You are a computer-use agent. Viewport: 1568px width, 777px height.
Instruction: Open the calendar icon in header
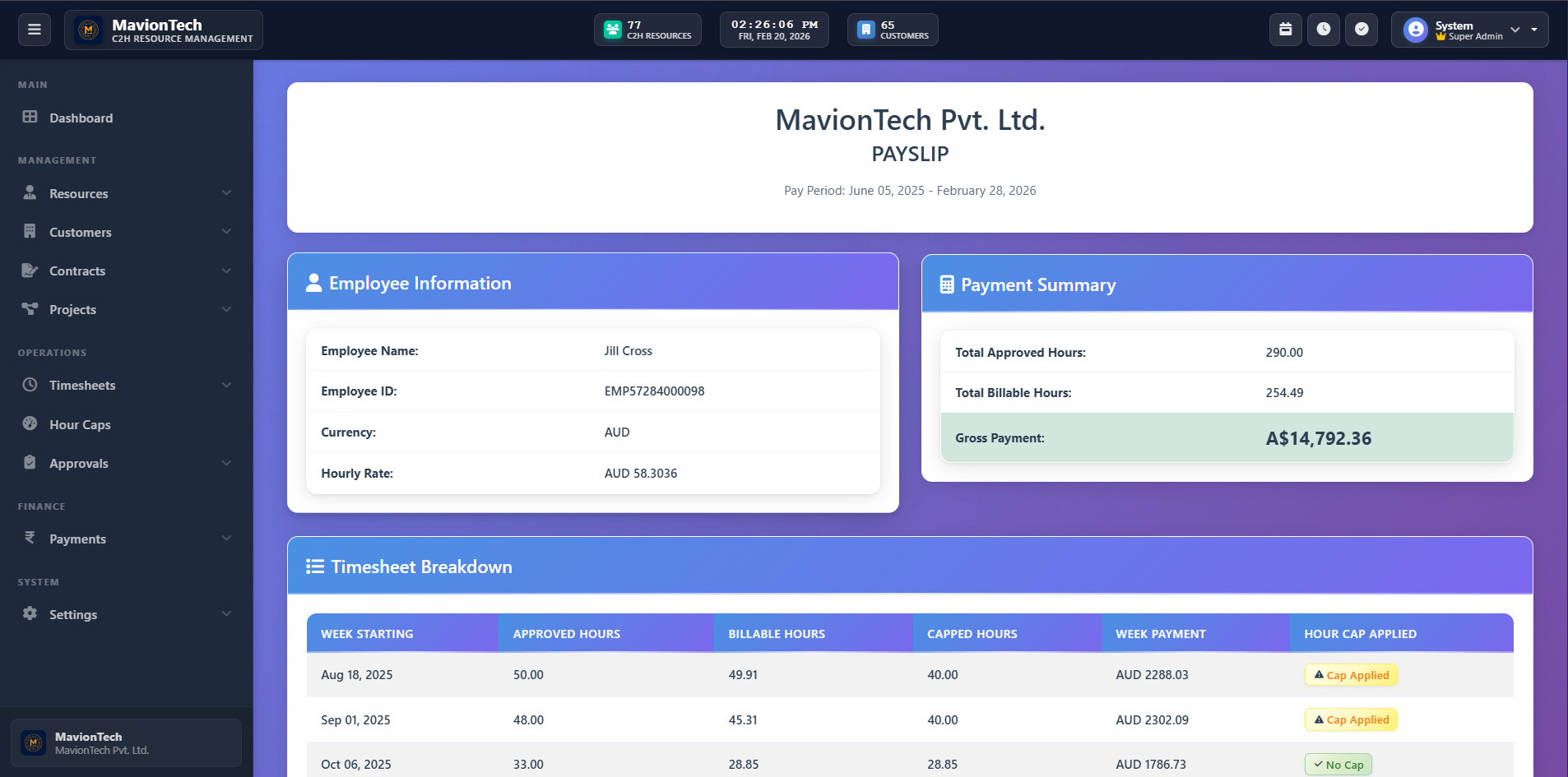coord(1285,30)
